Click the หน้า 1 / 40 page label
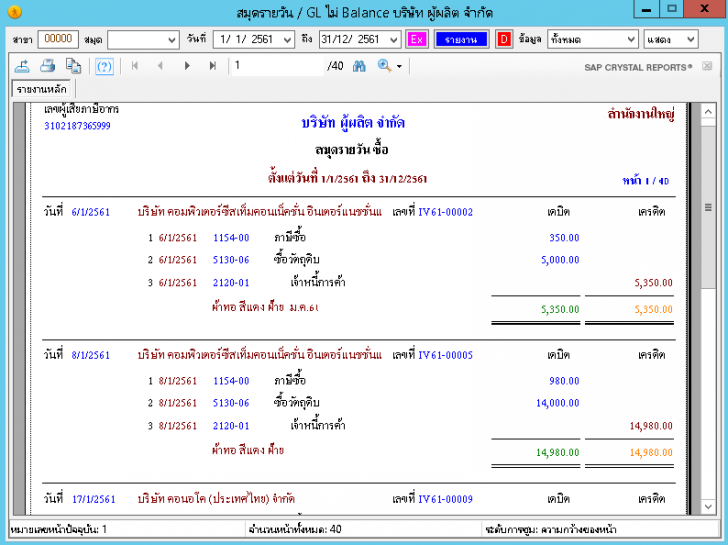728x545 pixels. [645, 181]
